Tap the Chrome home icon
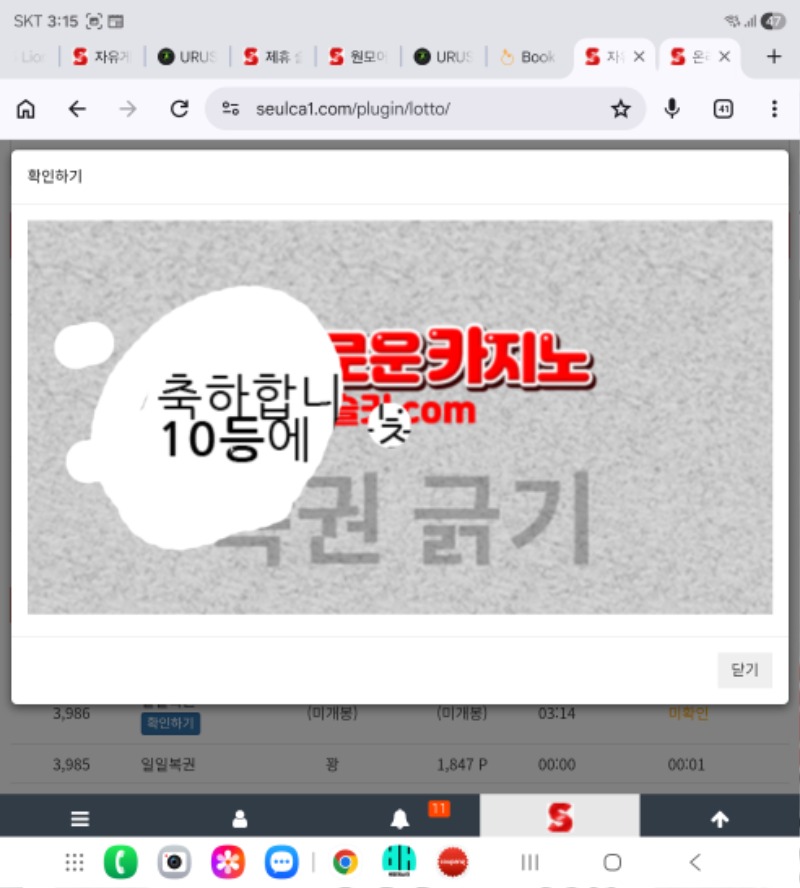Screen dimensions: 800x888 pyautogui.click(x=26, y=109)
